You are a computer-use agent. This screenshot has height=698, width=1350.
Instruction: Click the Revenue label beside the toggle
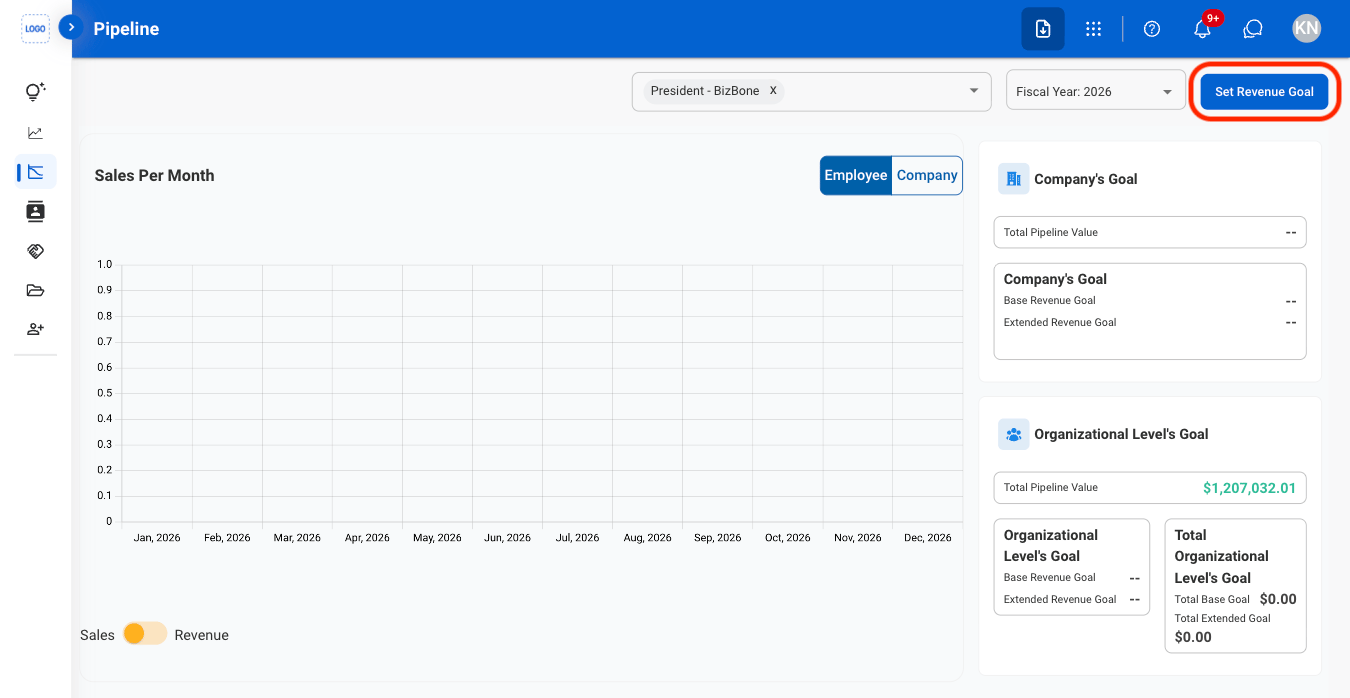[202, 635]
